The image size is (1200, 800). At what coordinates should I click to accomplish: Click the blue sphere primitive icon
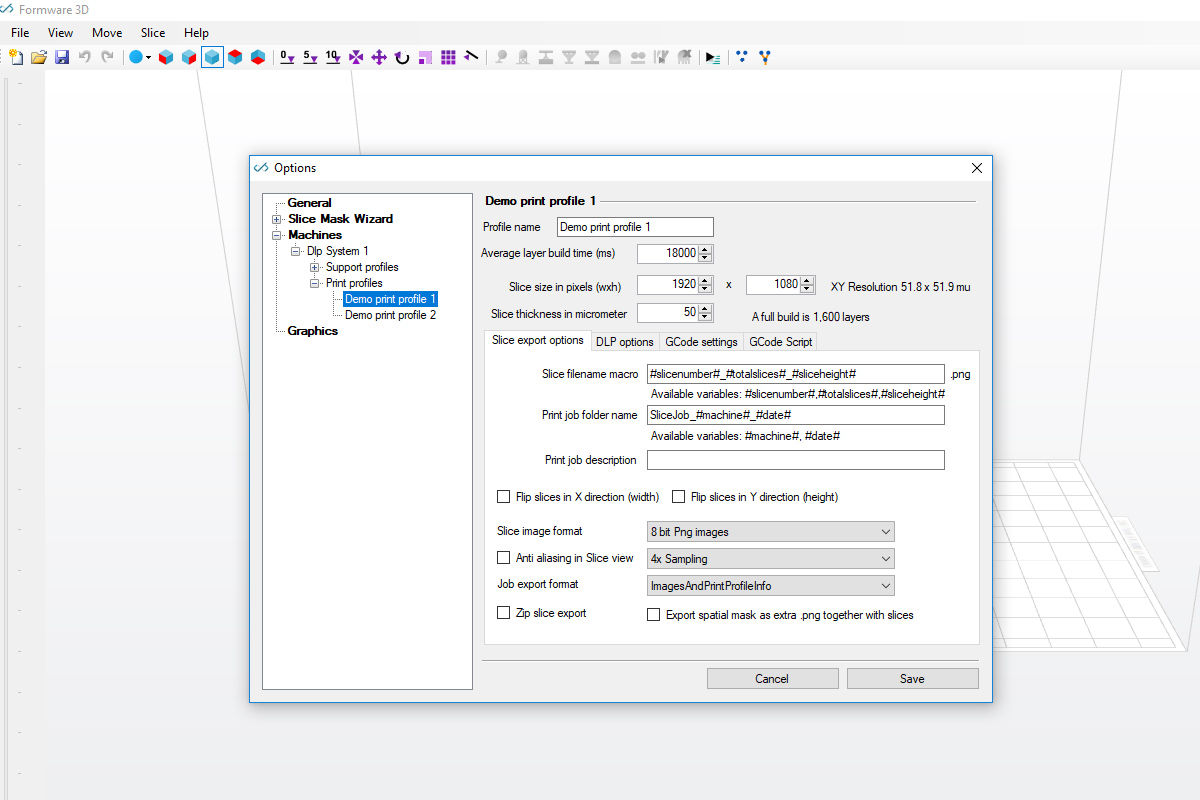coord(136,57)
